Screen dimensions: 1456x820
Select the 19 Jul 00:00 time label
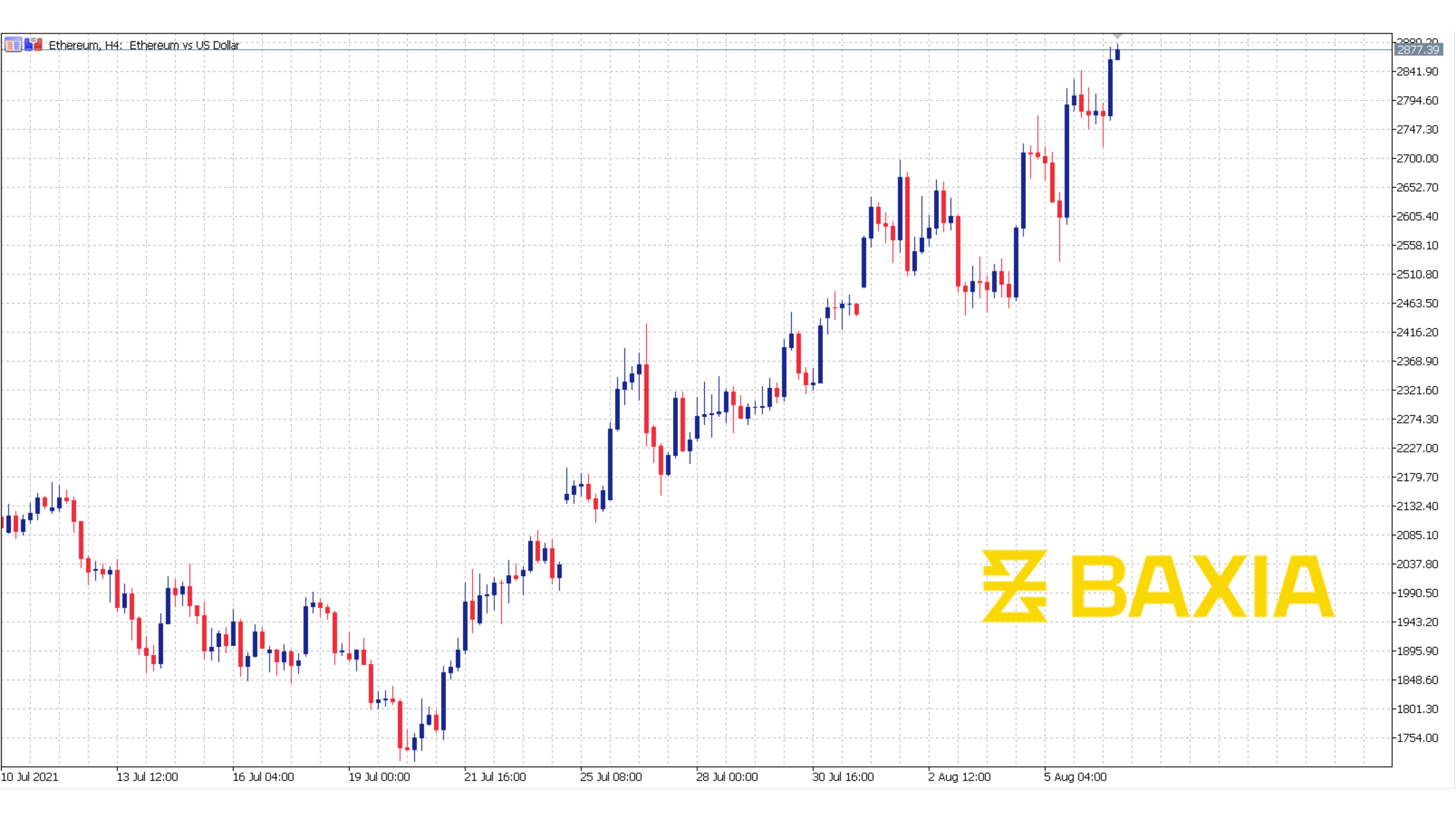[x=379, y=777]
